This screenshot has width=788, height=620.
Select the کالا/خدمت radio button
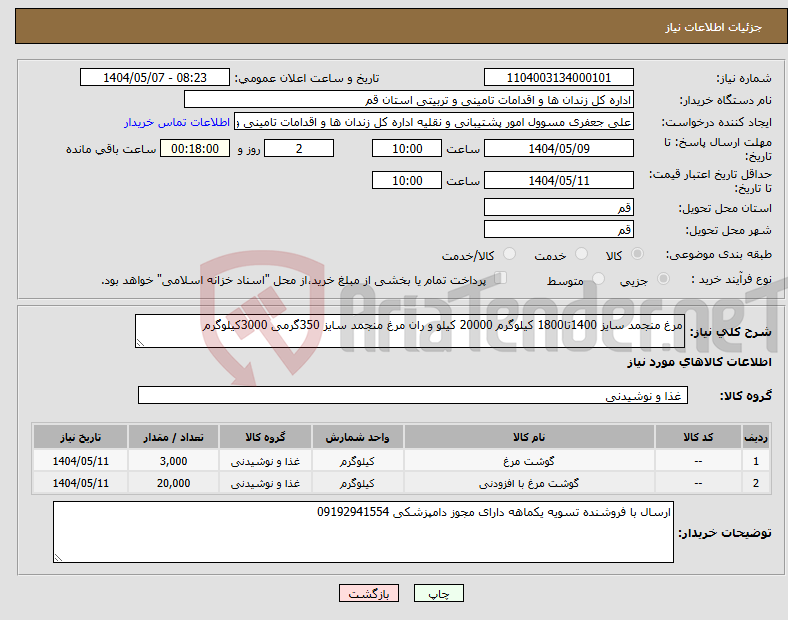tap(509, 254)
